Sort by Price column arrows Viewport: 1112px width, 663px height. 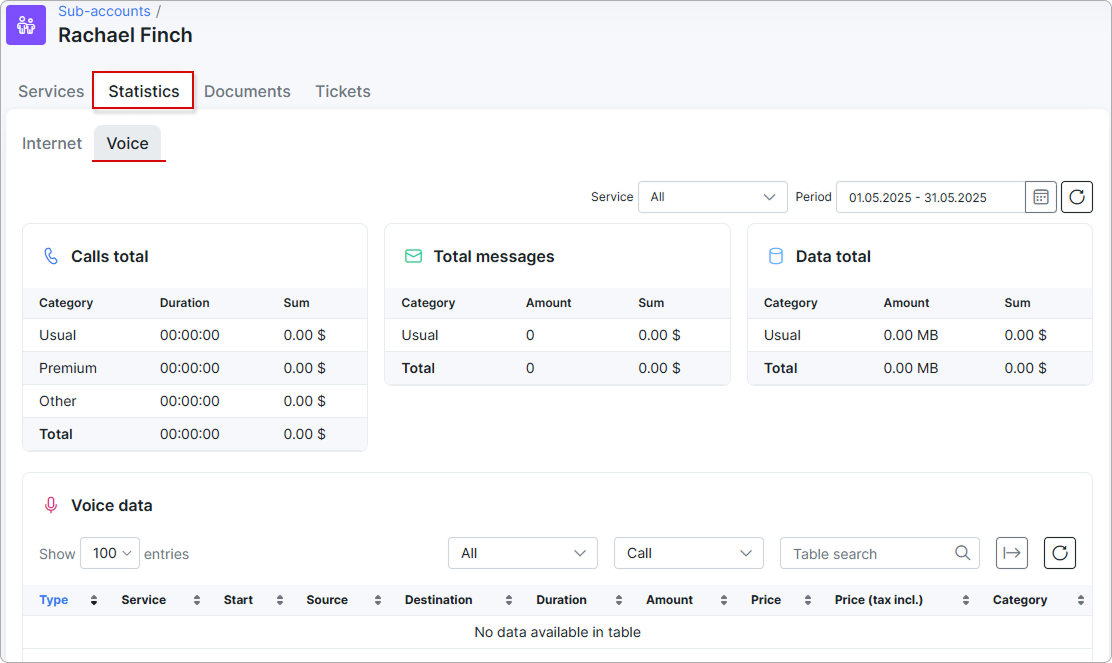coord(808,600)
